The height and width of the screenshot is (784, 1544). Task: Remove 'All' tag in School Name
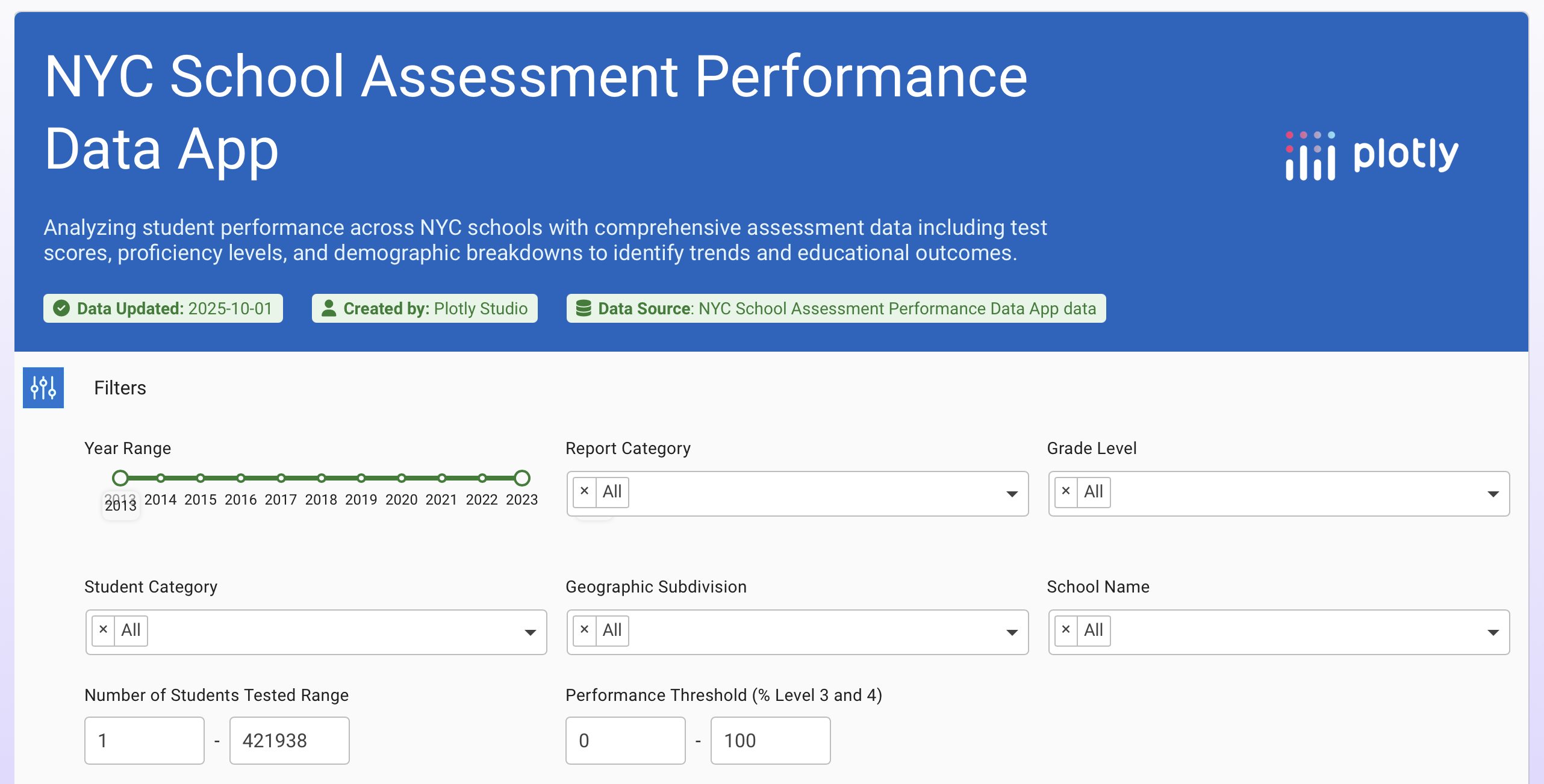(1066, 630)
